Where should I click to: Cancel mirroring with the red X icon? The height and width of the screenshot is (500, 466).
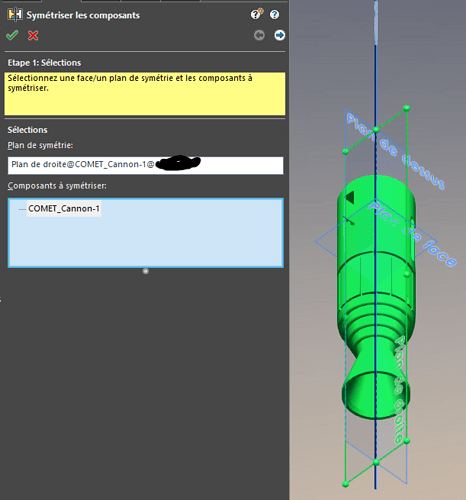tap(33, 35)
